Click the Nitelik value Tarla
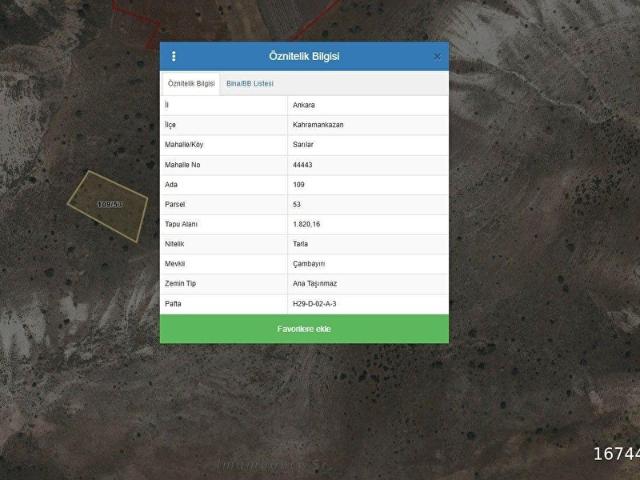 point(301,244)
